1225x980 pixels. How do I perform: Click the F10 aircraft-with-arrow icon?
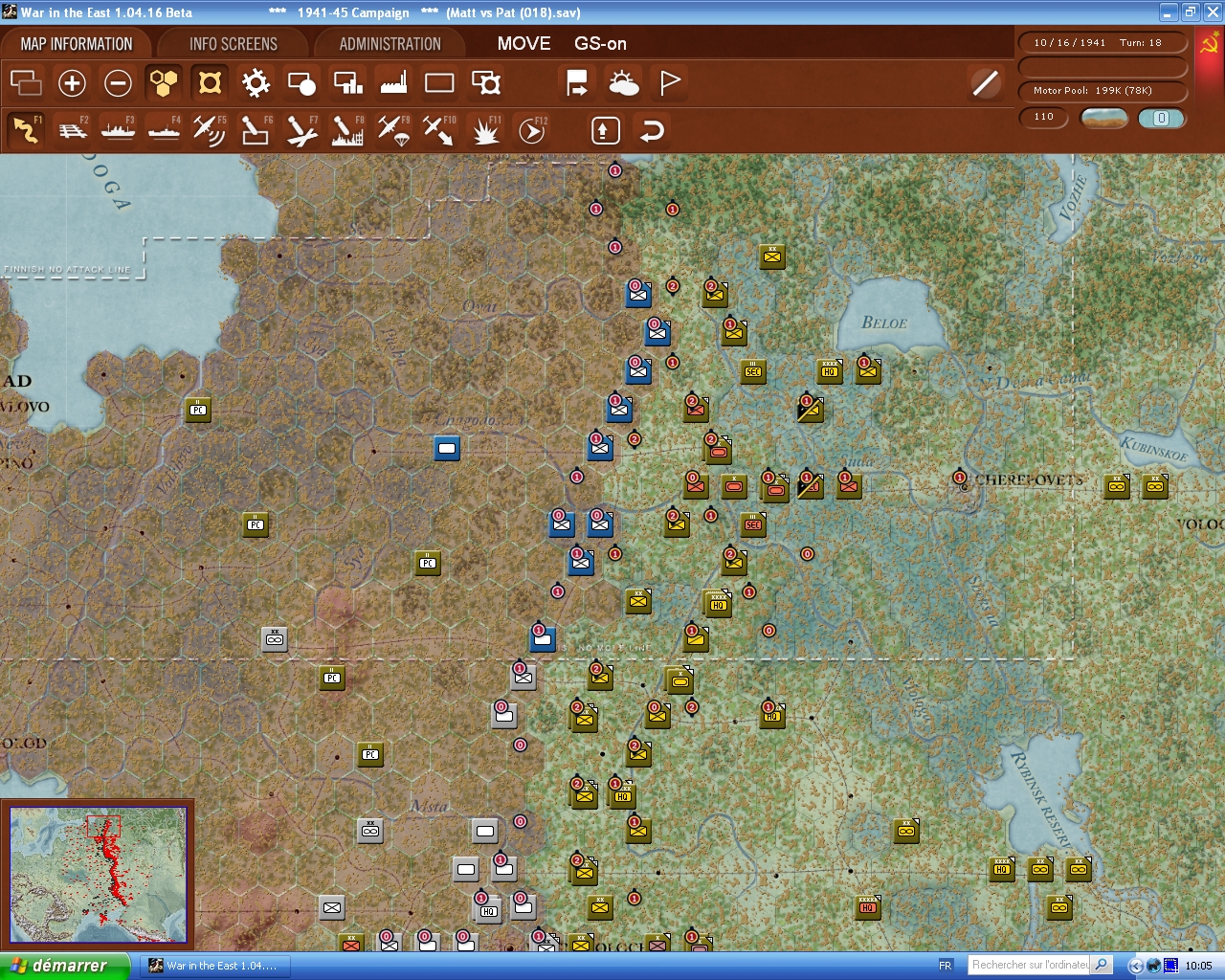tap(439, 130)
